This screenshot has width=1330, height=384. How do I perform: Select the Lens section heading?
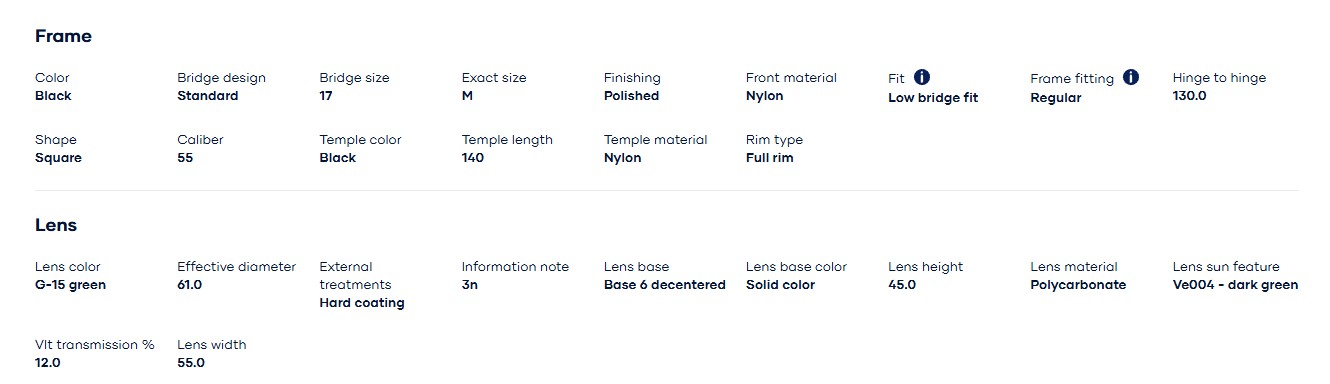pyautogui.click(x=56, y=225)
